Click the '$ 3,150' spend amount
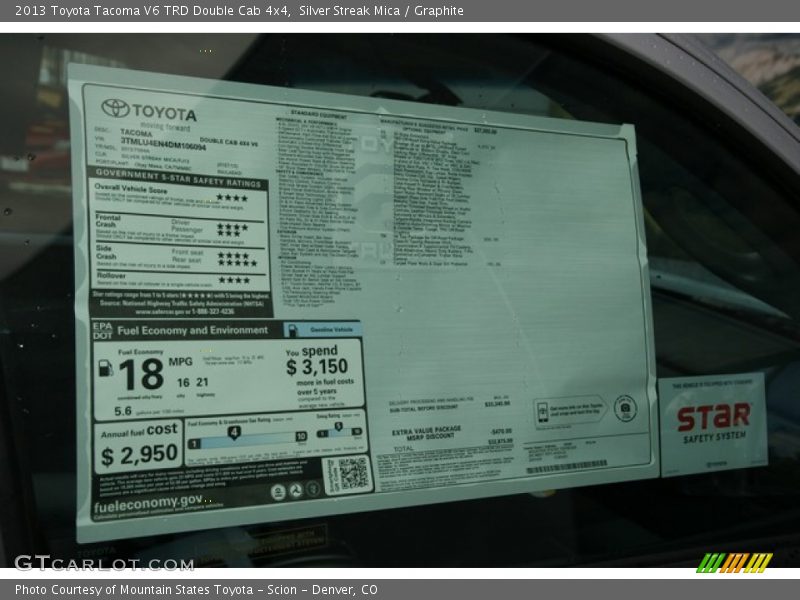Screen dimensions: 800x600 [317, 367]
